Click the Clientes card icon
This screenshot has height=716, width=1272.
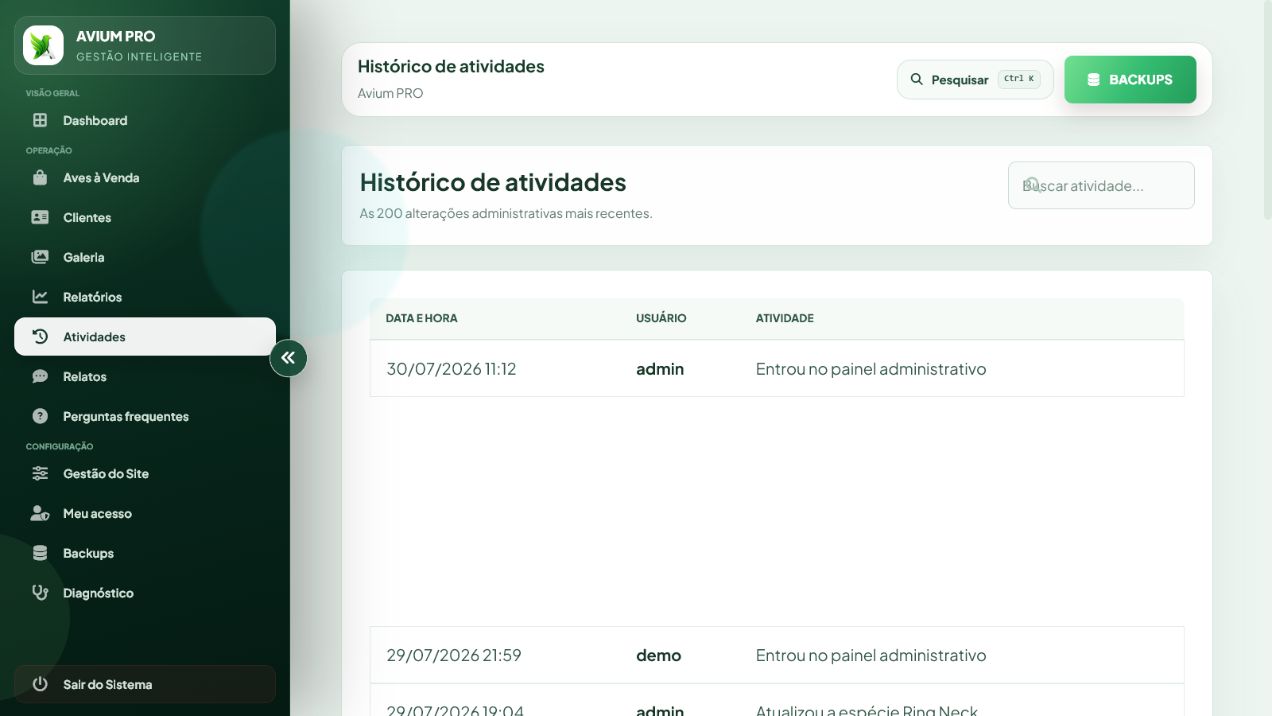click(x=40, y=217)
